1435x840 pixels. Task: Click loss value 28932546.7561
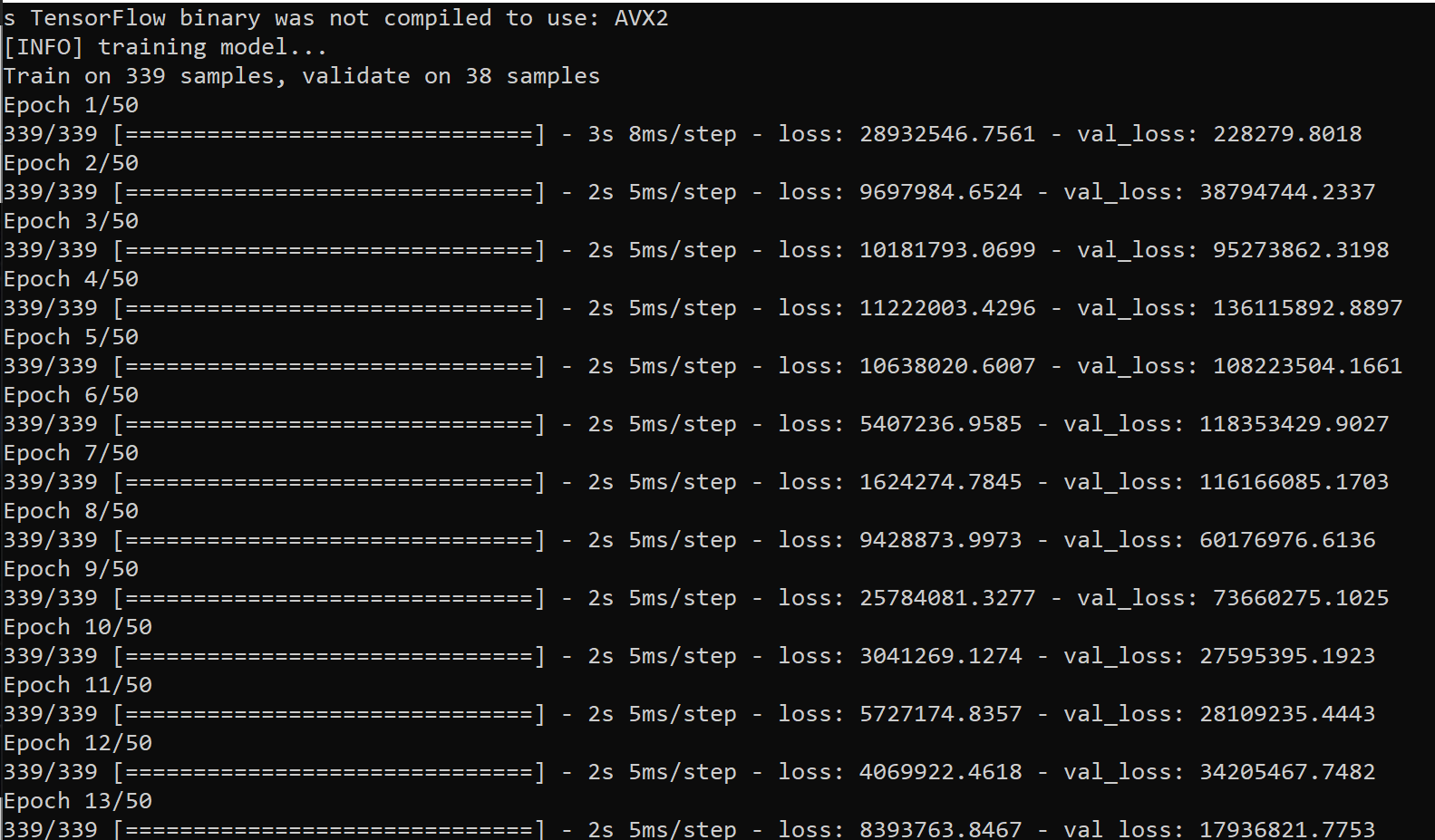[x=947, y=134]
